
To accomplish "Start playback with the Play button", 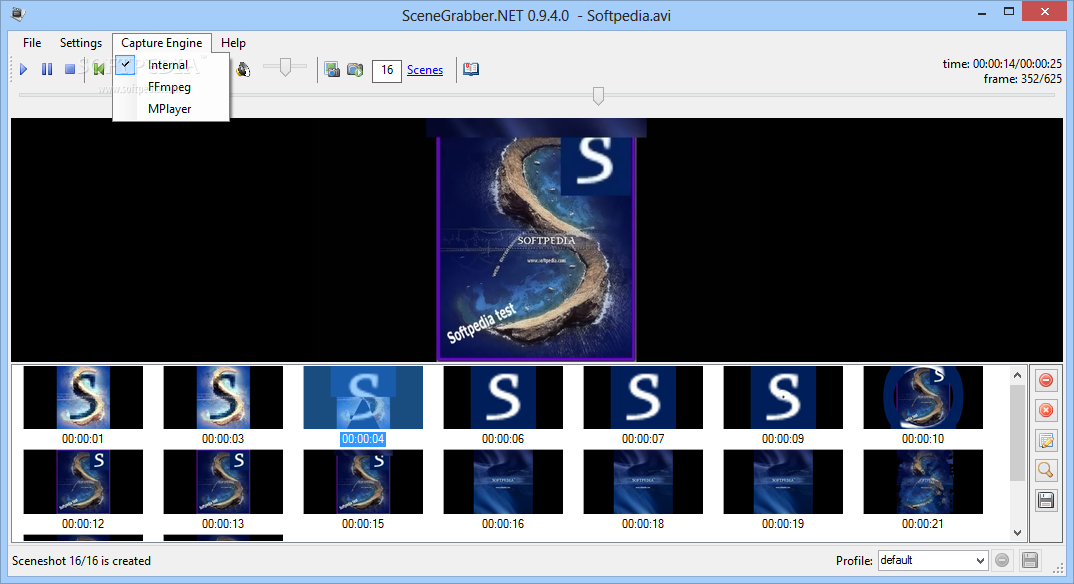I will 24,69.
